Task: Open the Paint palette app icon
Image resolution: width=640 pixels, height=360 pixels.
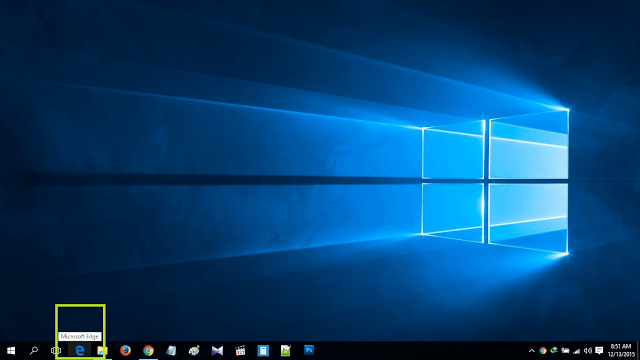Action: (x=194, y=351)
